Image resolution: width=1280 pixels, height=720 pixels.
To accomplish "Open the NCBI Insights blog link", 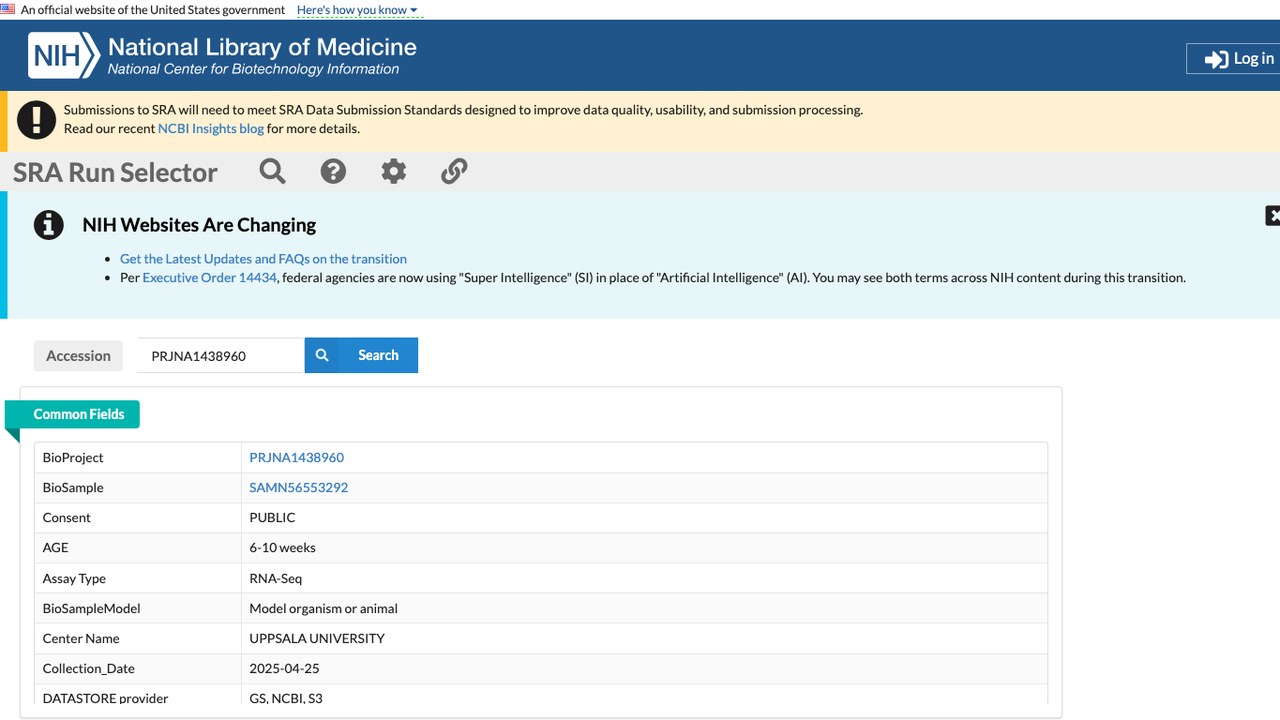I will [211, 128].
